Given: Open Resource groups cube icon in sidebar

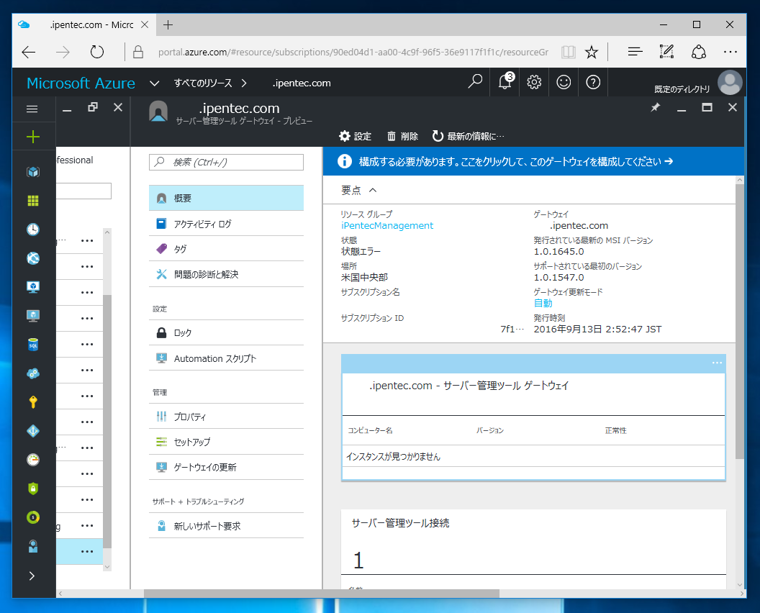Looking at the screenshot, I should 33,172.
